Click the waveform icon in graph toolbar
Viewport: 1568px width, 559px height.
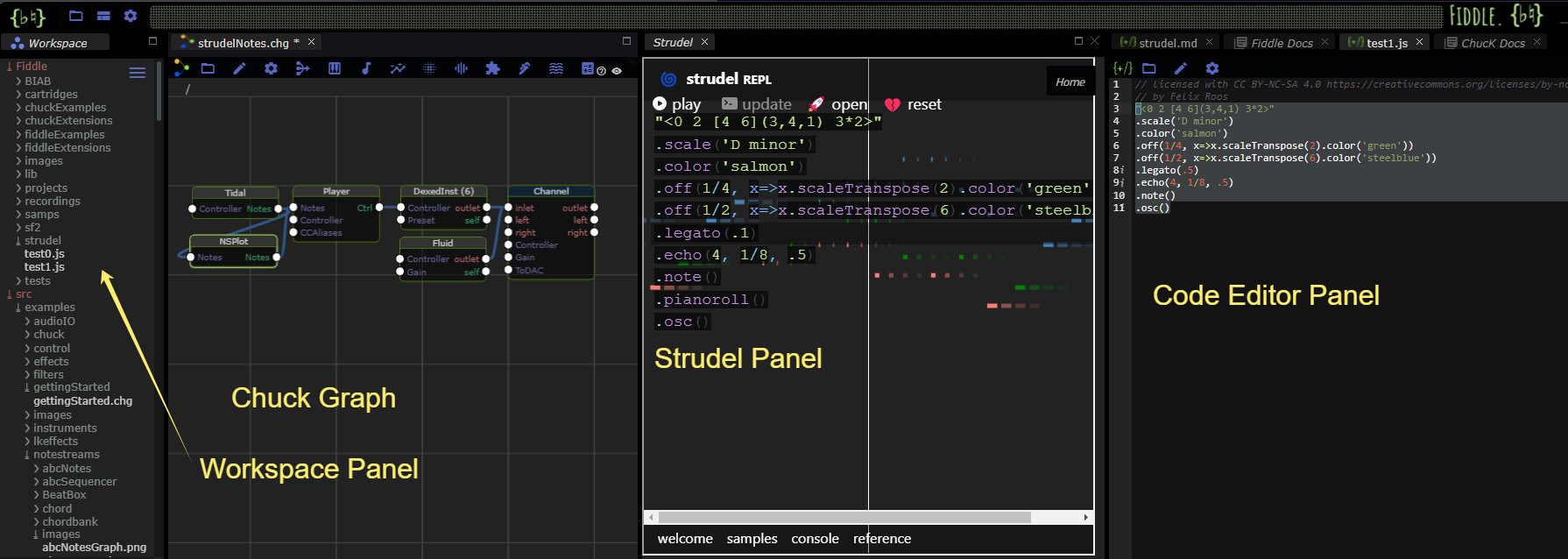(x=461, y=68)
